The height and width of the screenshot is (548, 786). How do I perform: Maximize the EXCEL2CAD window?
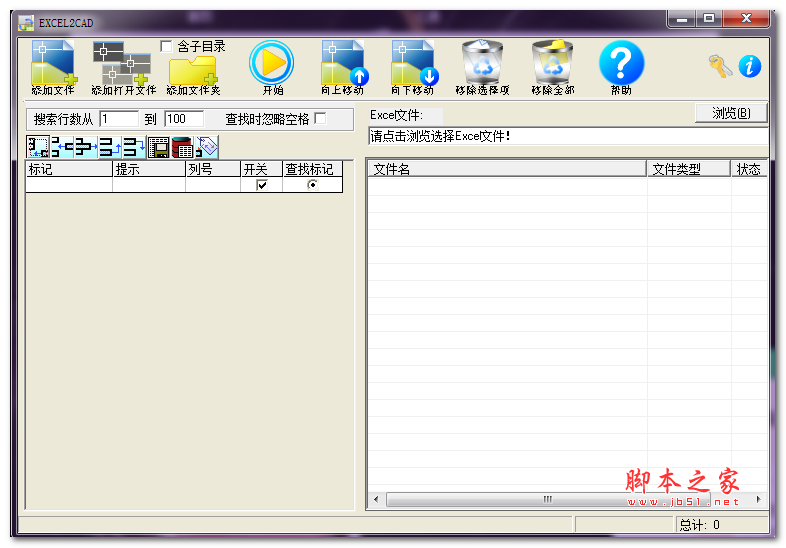[x=709, y=19]
